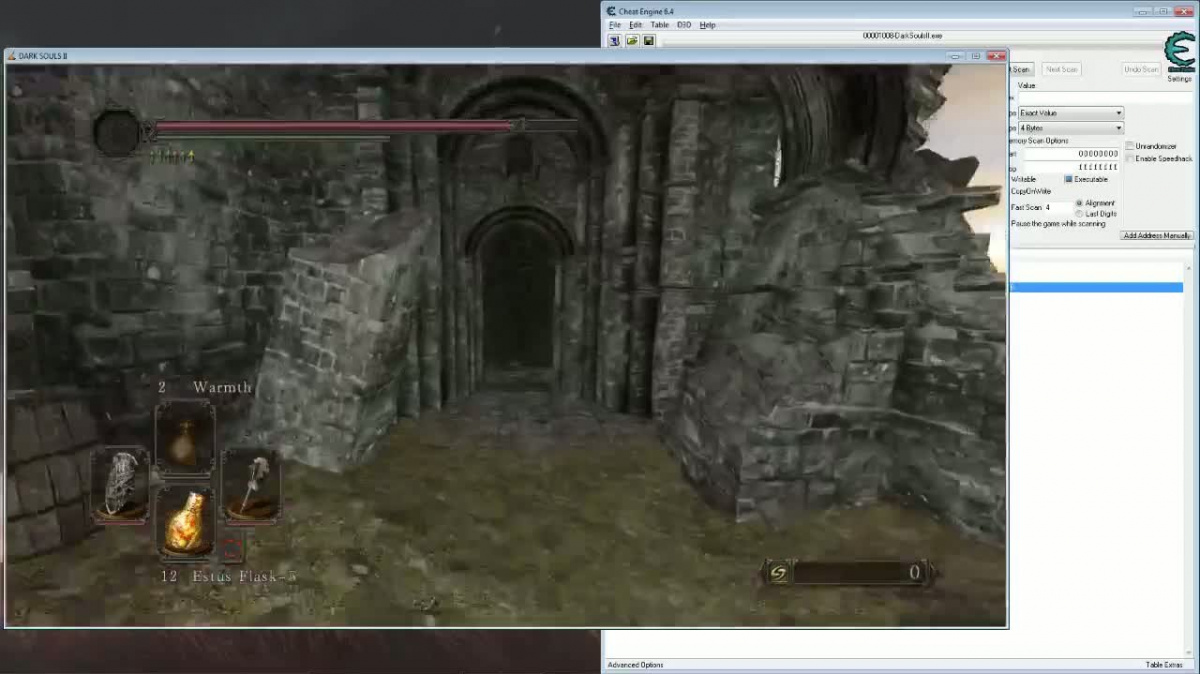Click Advanced Options at the bottom
The height and width of the screenshot is (674, 1200).
coord(635,665)
